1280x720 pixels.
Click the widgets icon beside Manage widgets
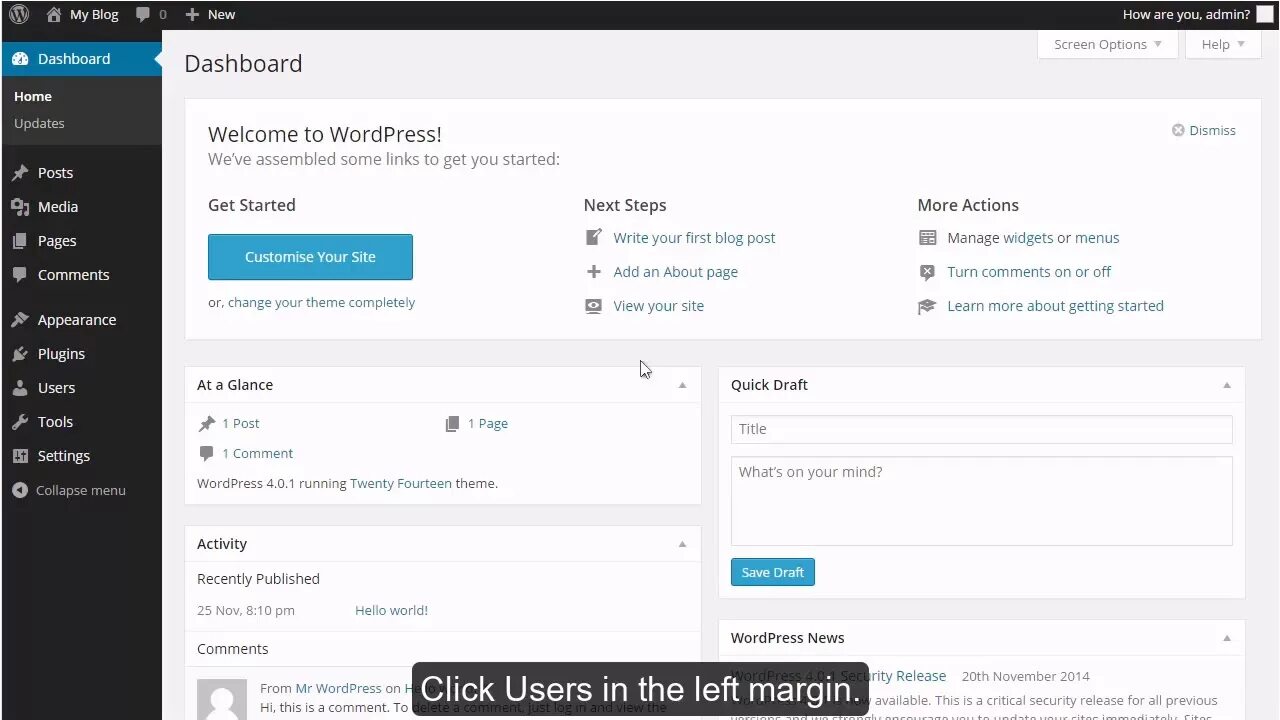928,238
